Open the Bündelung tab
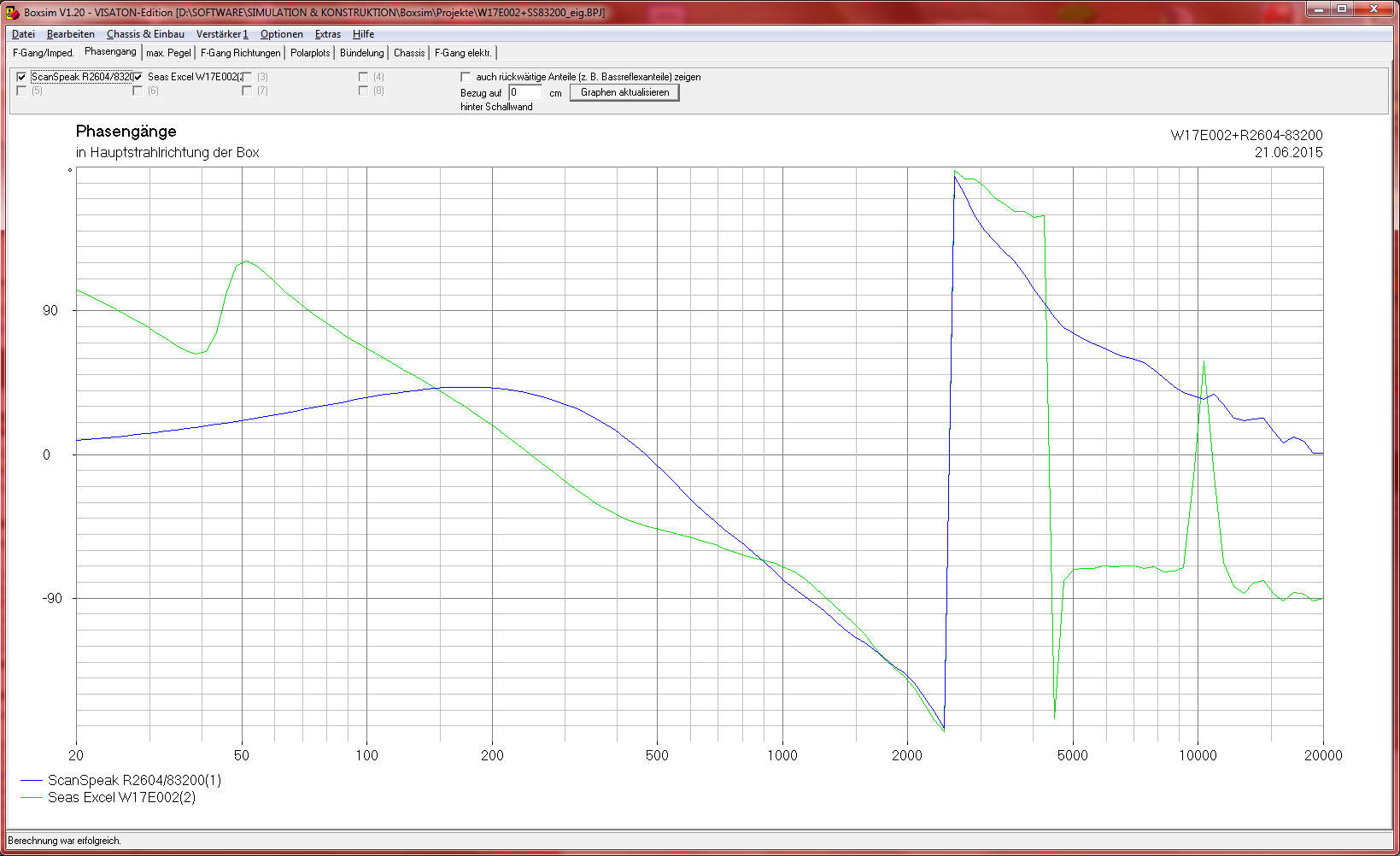 (x=362, y=53)
